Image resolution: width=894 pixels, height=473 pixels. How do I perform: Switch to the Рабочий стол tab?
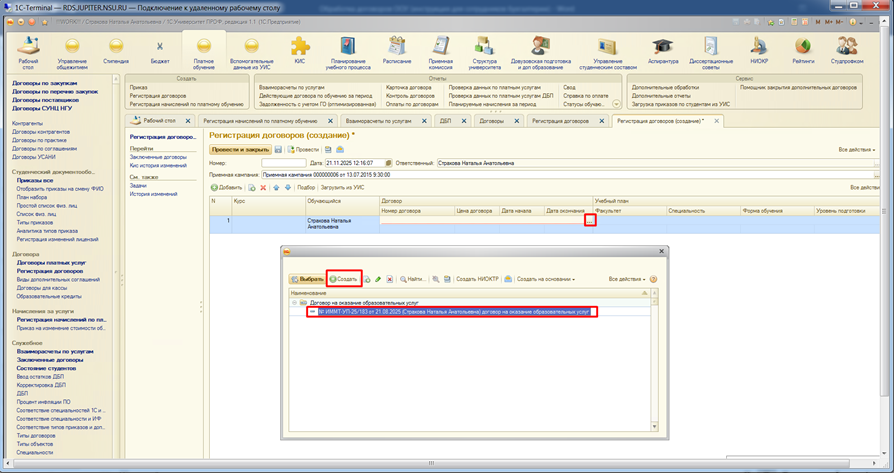(x=159, y=120)
